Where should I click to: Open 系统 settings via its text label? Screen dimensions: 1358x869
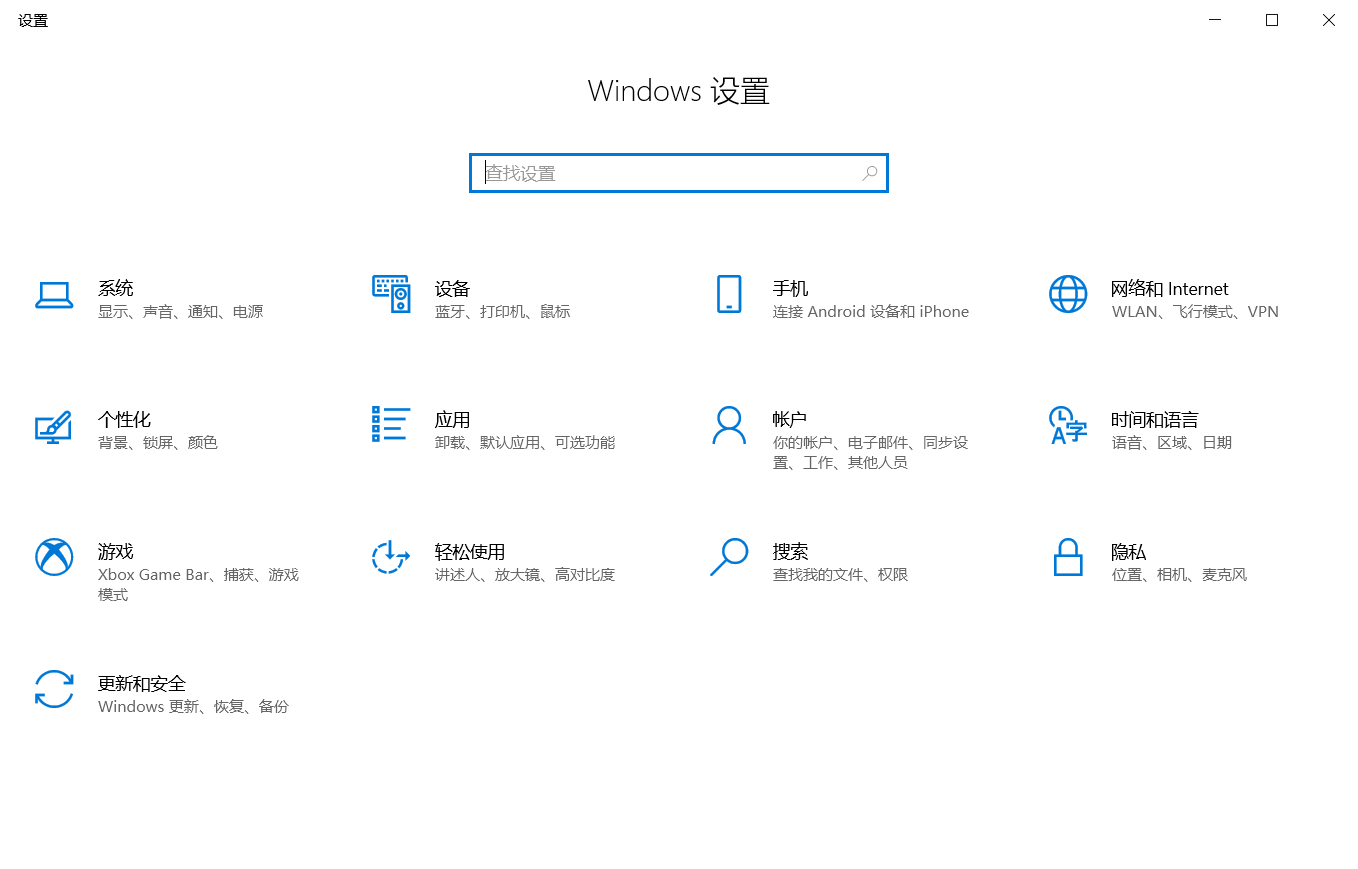click(x=116, y=288)
